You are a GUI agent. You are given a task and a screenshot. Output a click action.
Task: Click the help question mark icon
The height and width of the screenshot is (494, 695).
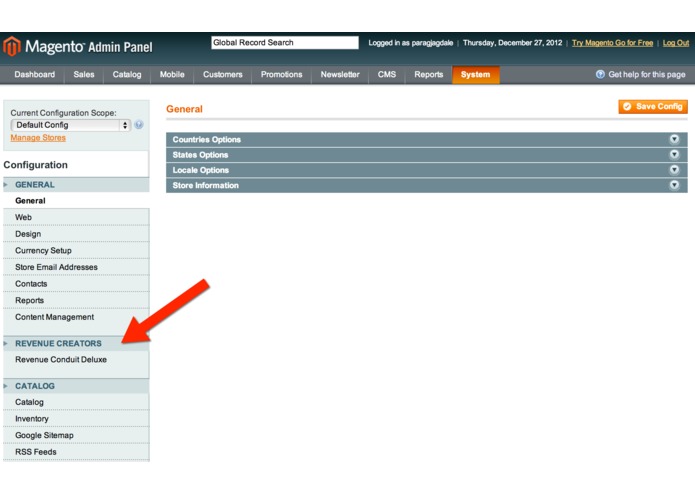tap(600, 74)
